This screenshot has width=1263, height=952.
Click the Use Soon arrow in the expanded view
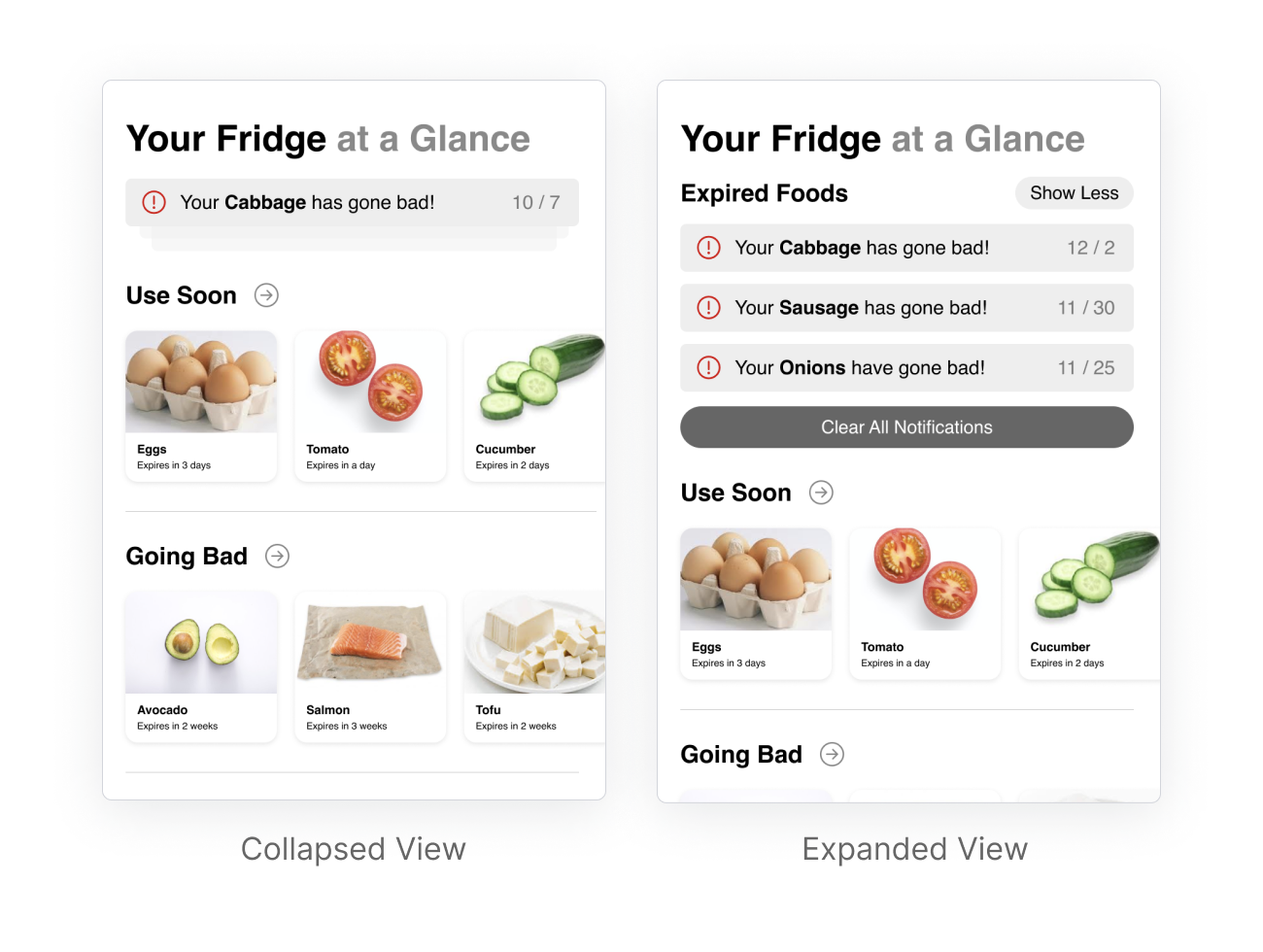point(822,493)
